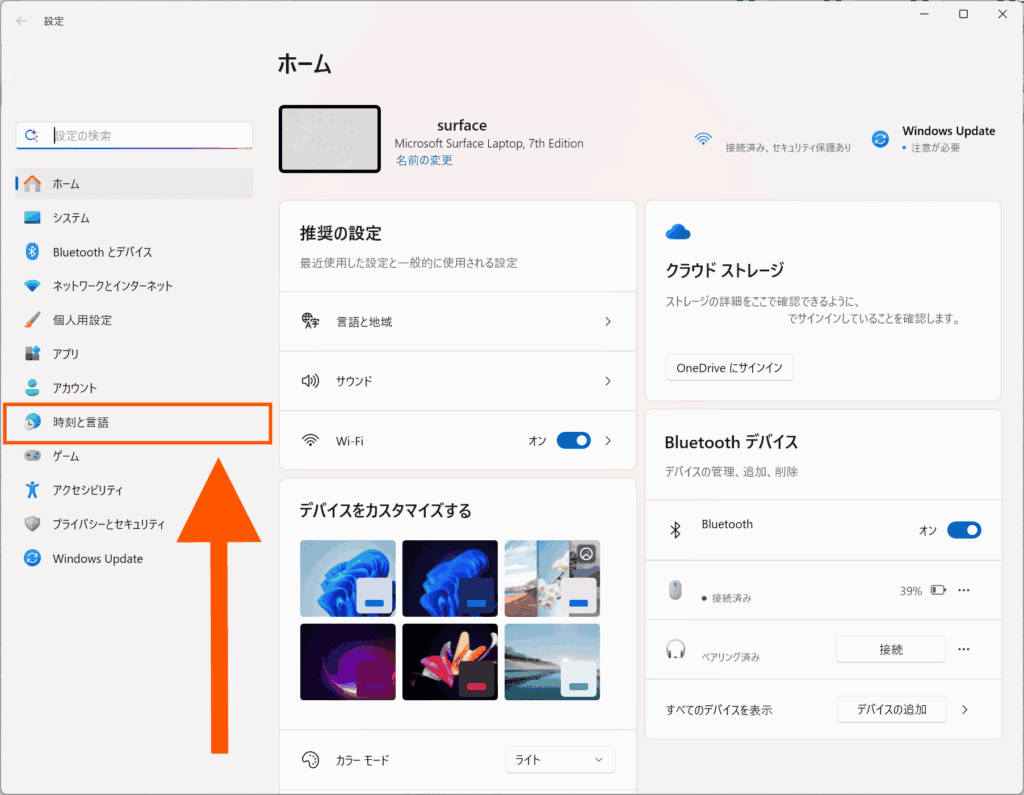Open アプリ settings category
Screen dimensions: 1024x795
[x=135, y=353]
